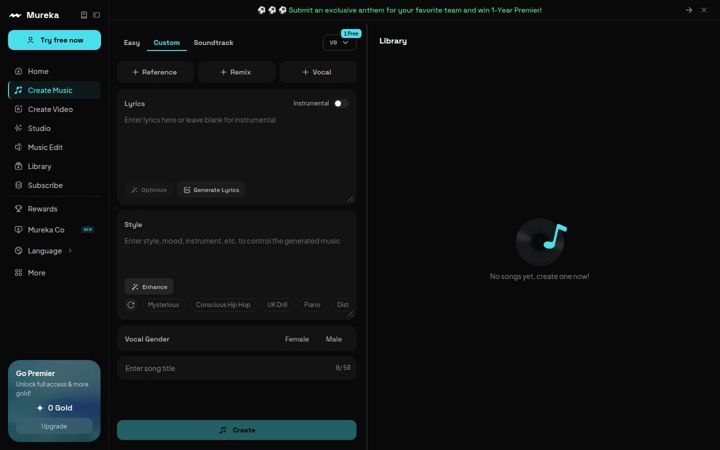Viewport: 720px width, 450px height.
Task: Switch to the Easy tab
Action: (132, 43)
